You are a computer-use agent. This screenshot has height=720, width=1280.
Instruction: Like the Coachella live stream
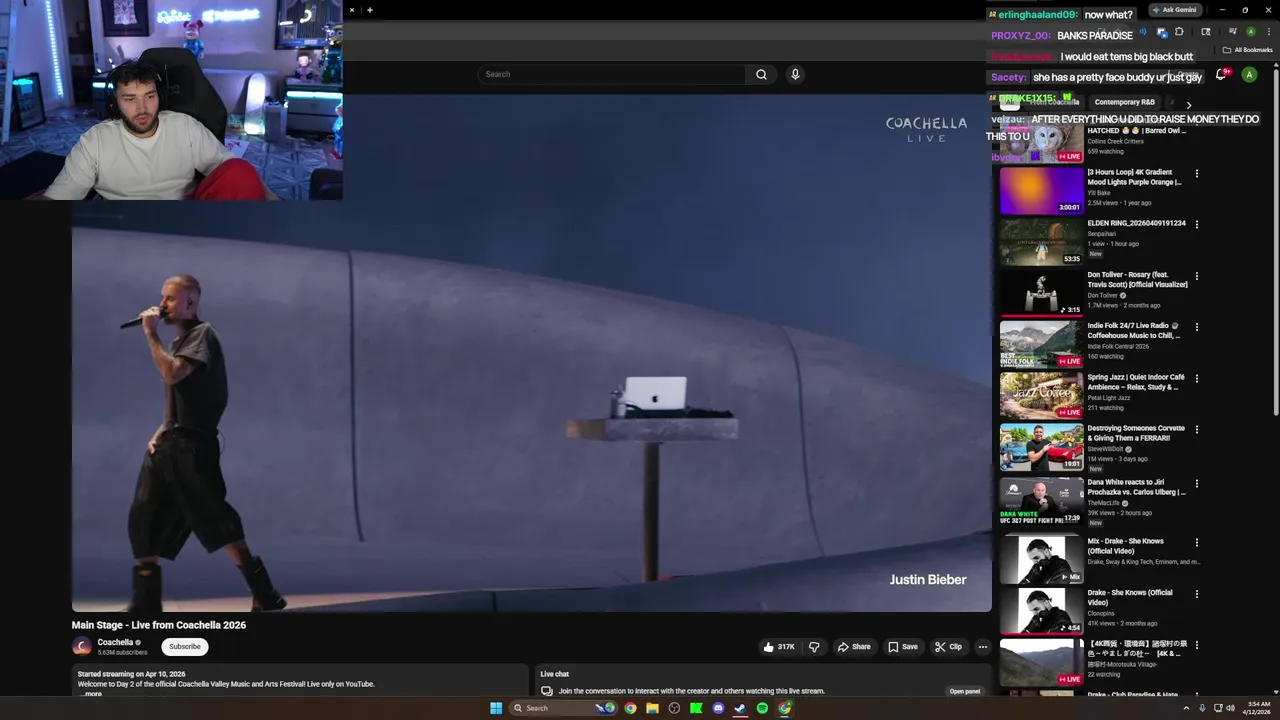pyautogui.click(x=779, y=647)
